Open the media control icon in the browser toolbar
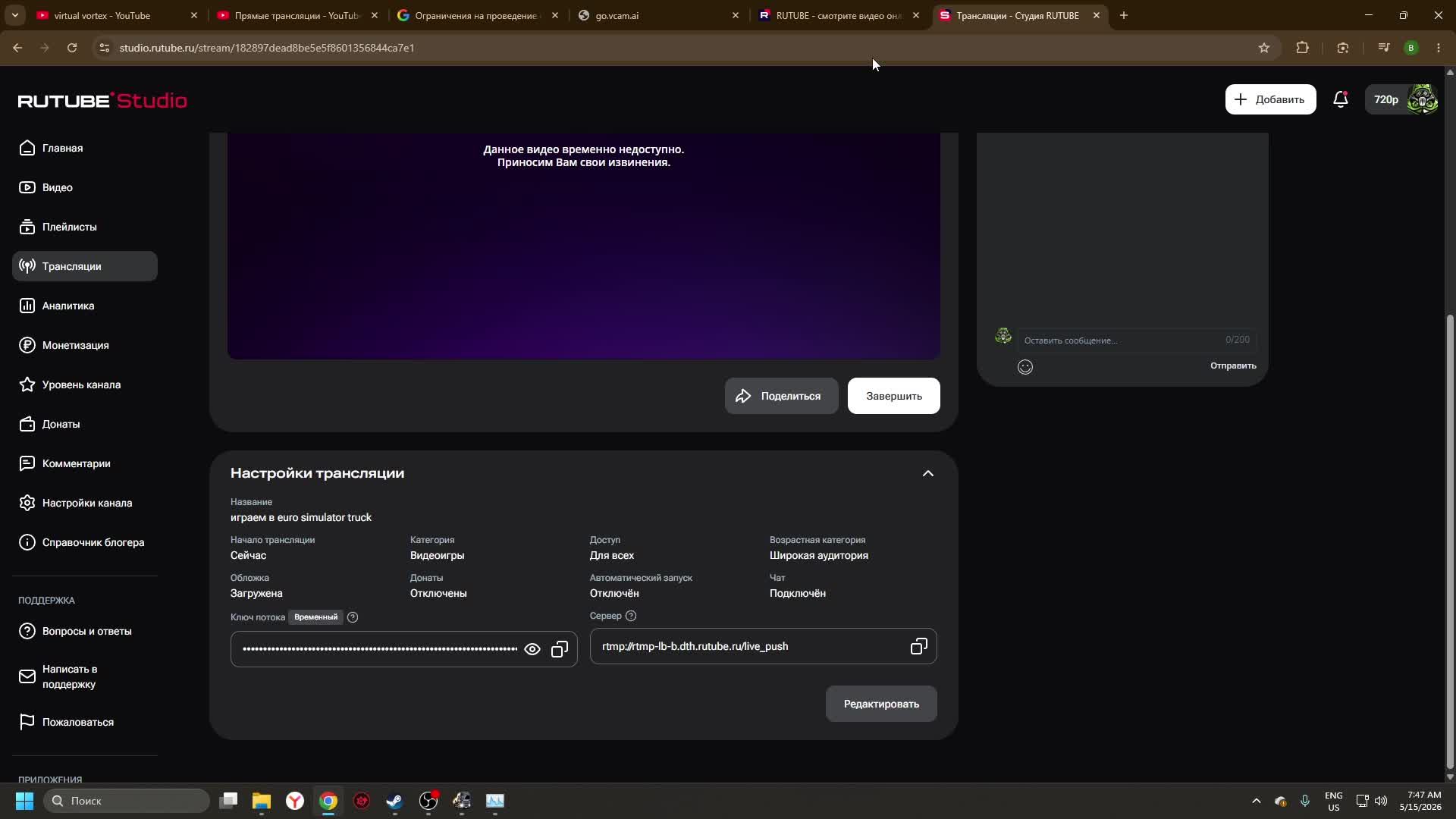The width and height of the screenshot is (1456, 819). pyautogui.click(x=1383, y=48)
